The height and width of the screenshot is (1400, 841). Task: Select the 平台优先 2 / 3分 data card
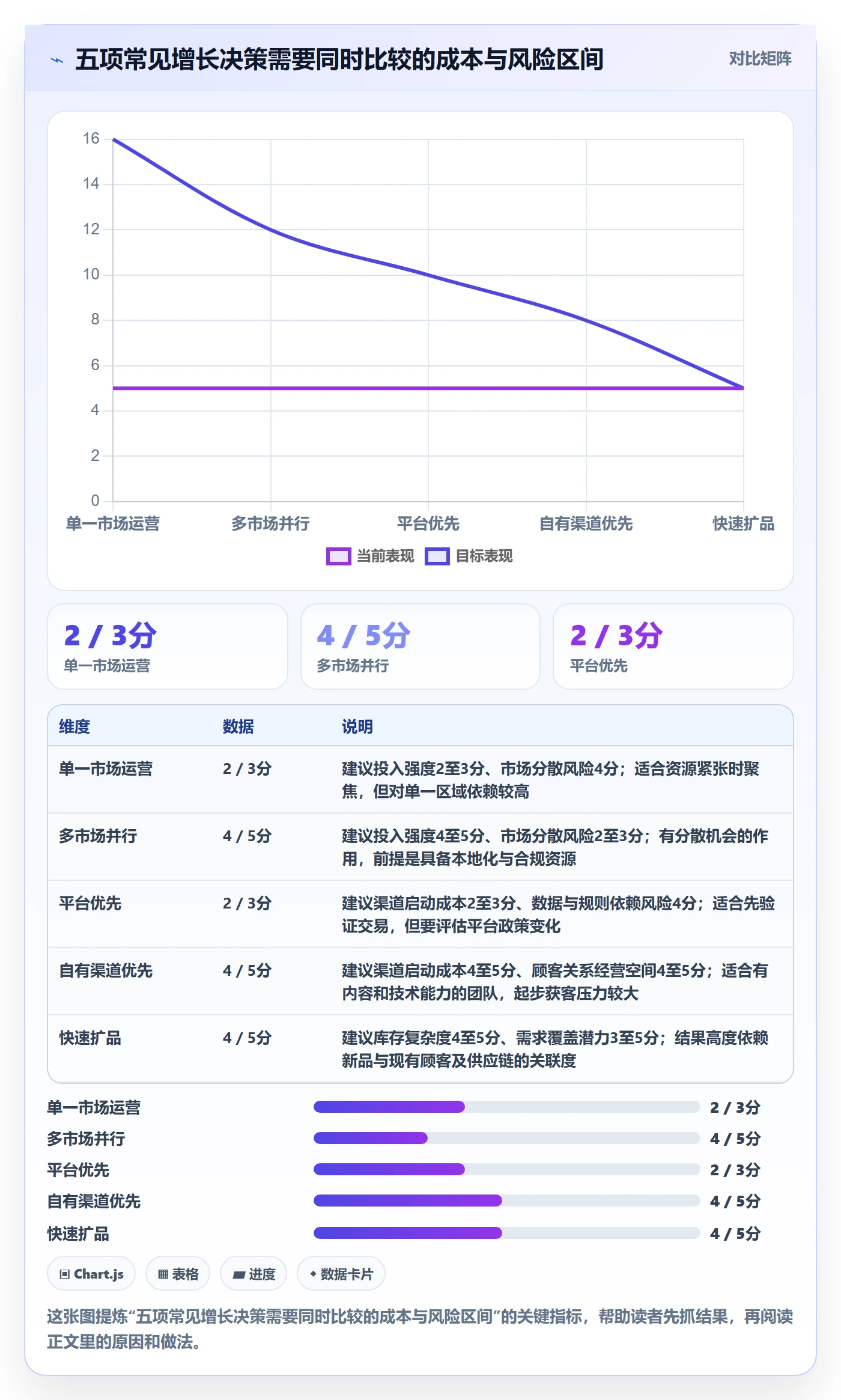point(673,647)
